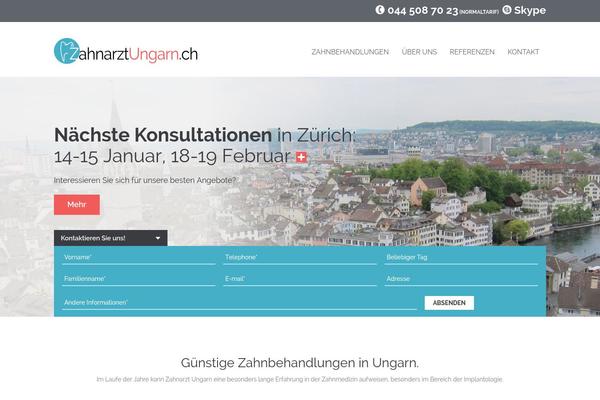This screenshot has height=400, width=600.
Task: Click the Vorname input field
Action: click(x=139, y=258)
